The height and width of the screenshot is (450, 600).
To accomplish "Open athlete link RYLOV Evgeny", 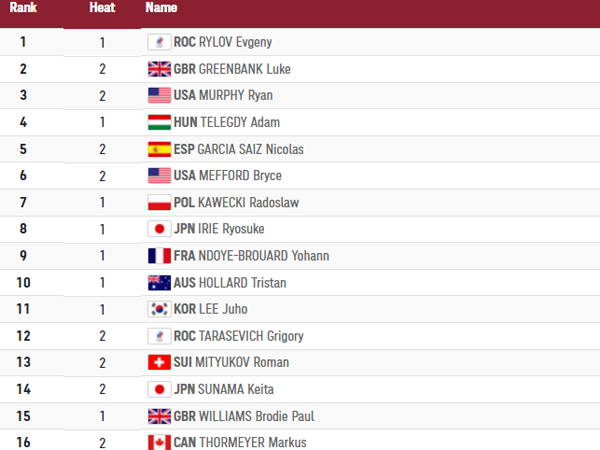I will tap(236, 42).
